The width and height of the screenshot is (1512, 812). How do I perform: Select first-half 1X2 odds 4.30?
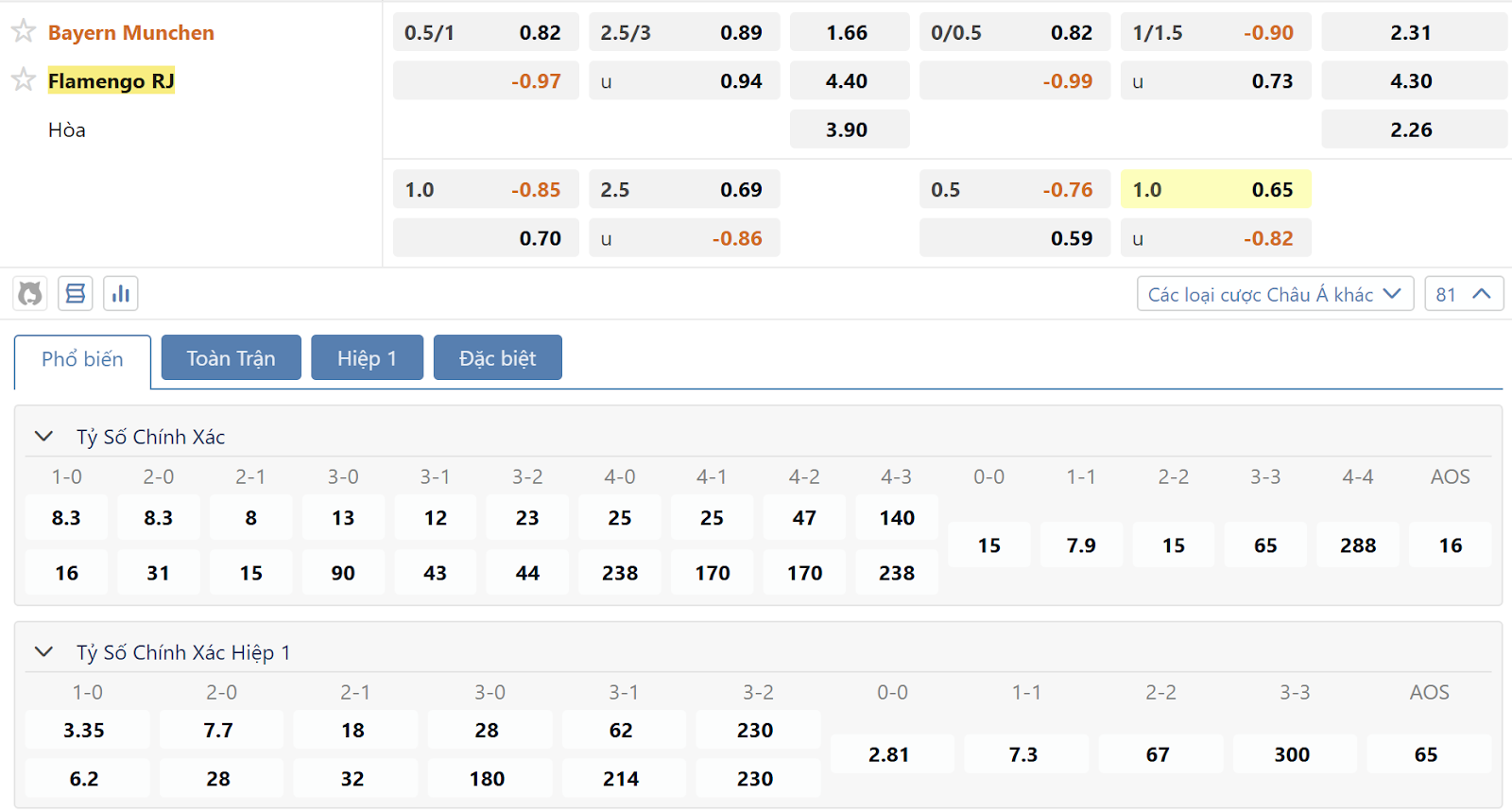click(1414, 81)
